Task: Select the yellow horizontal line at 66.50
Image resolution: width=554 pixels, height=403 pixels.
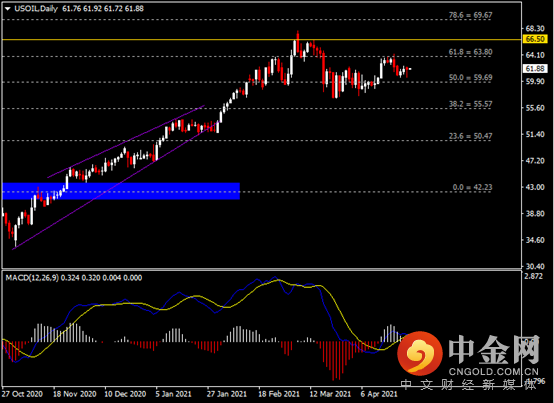Action: [x=261, y=40]
